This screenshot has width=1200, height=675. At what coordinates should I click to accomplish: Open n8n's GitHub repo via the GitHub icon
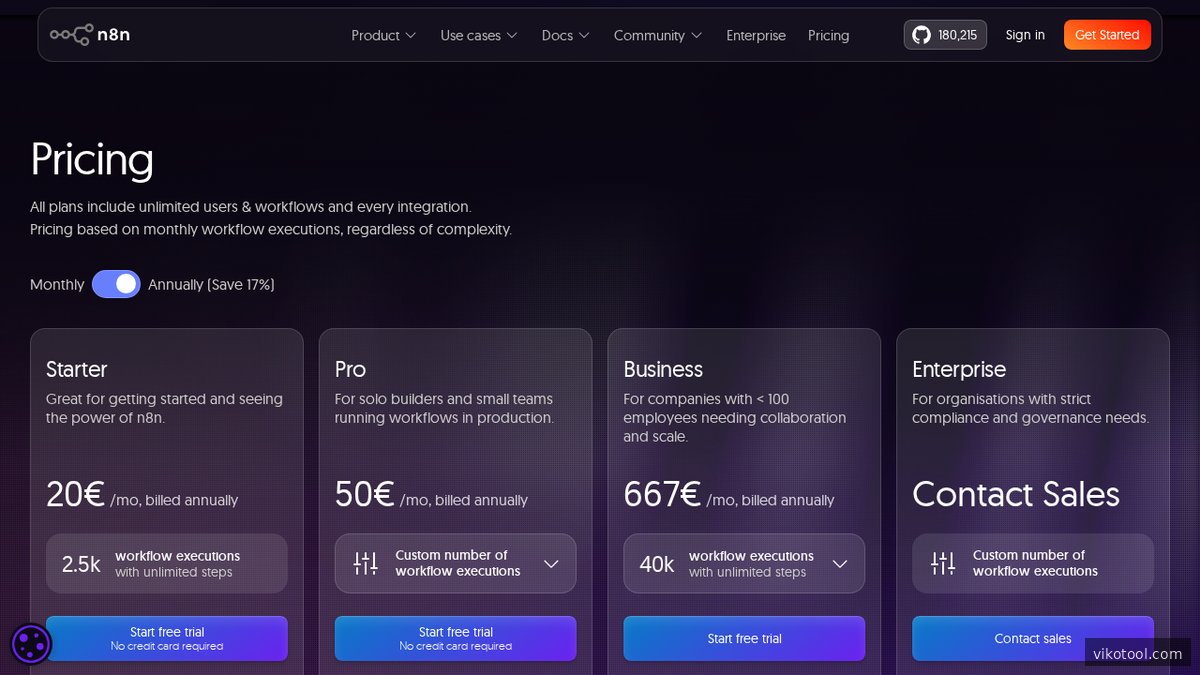921,34
